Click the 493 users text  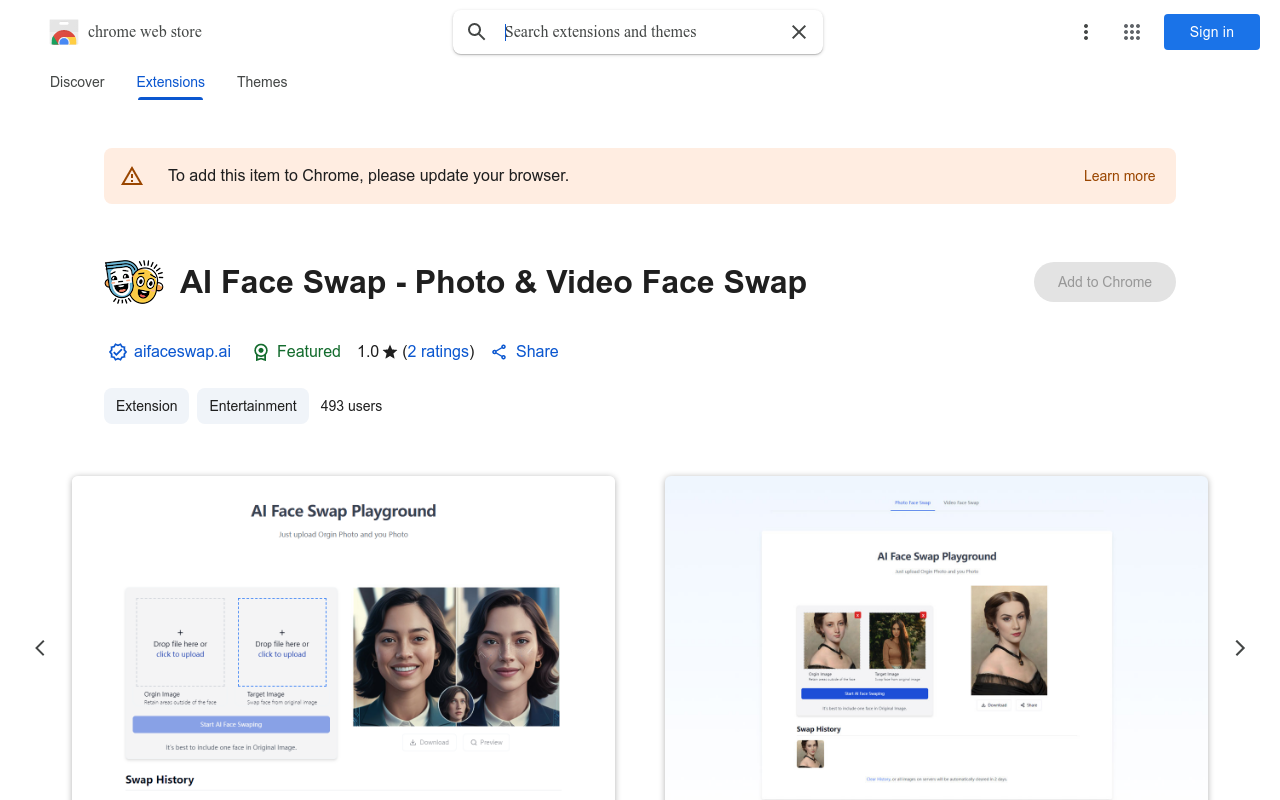click(351, 406)
